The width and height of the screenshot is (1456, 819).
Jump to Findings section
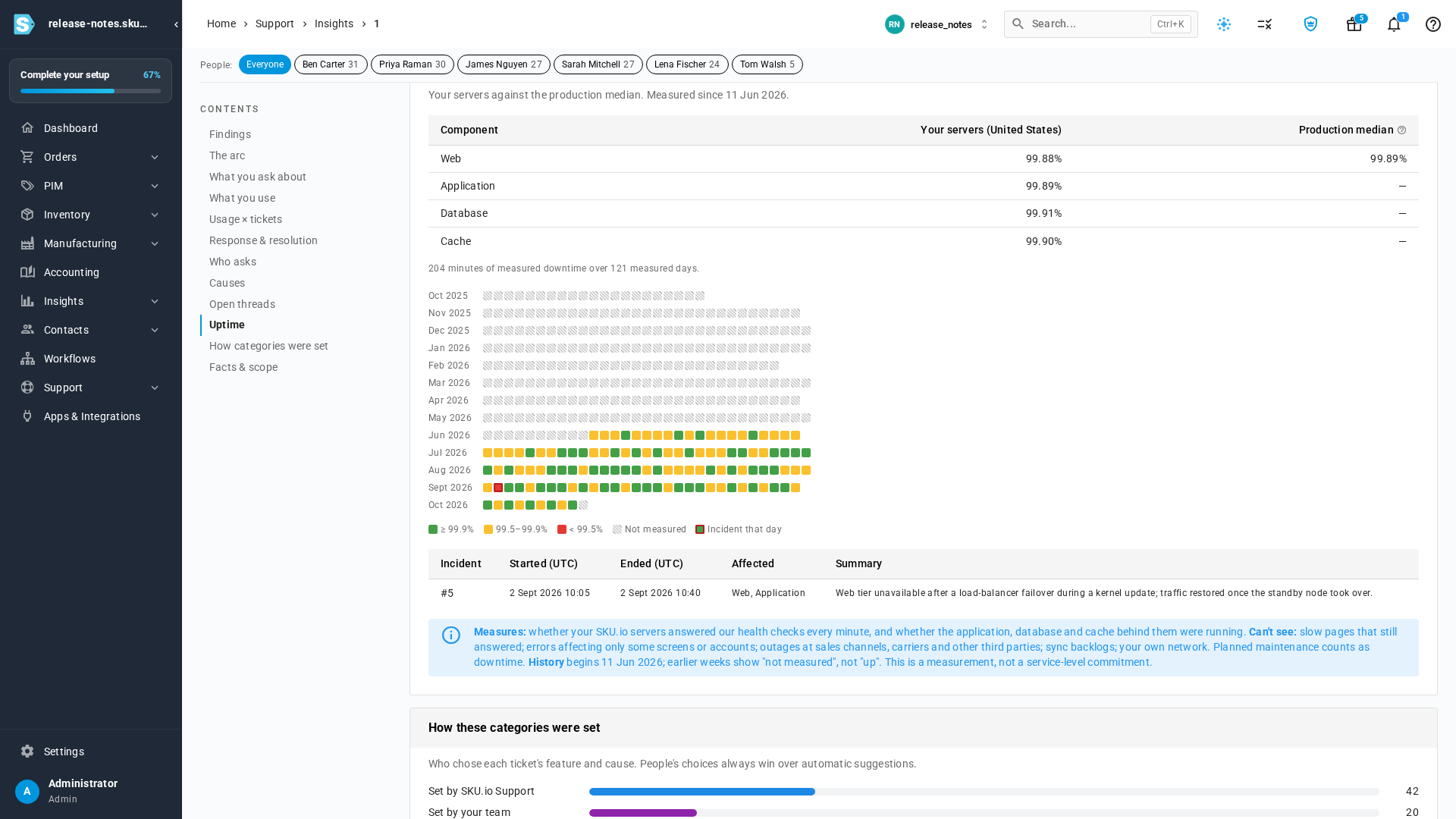click(x=230, y=134)
